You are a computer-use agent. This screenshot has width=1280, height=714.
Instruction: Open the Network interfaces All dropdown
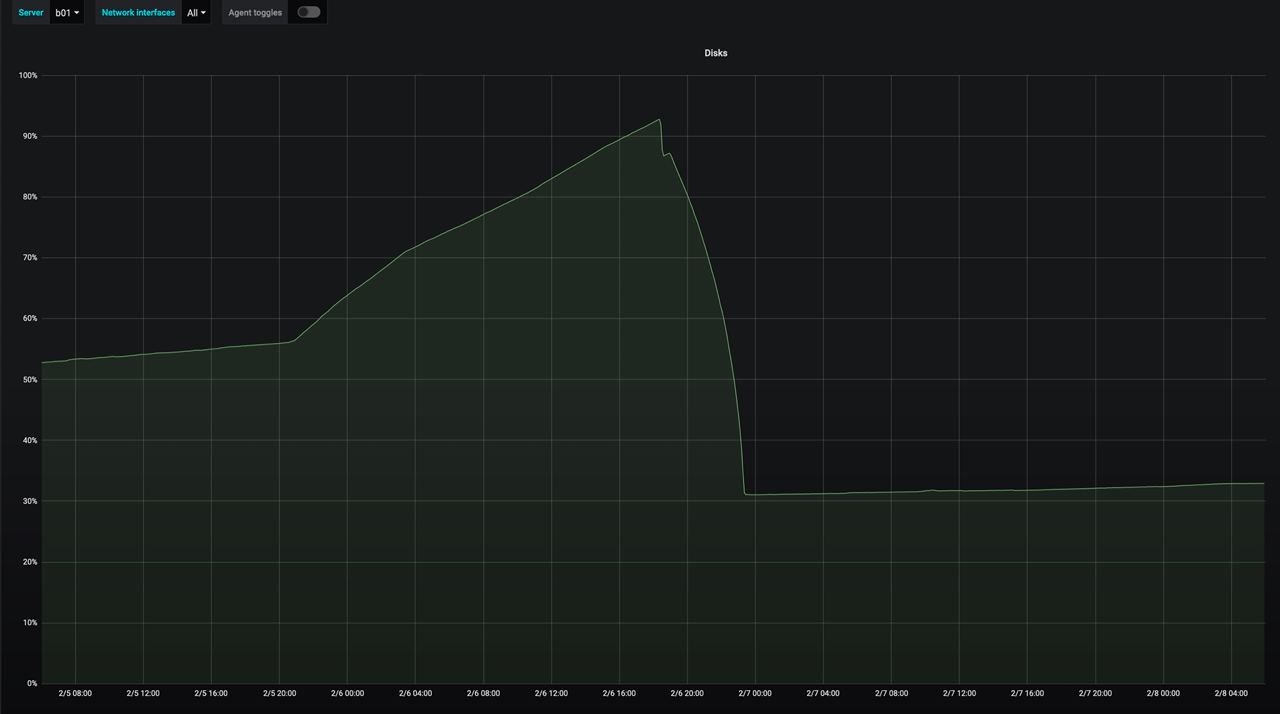(197, 13)
